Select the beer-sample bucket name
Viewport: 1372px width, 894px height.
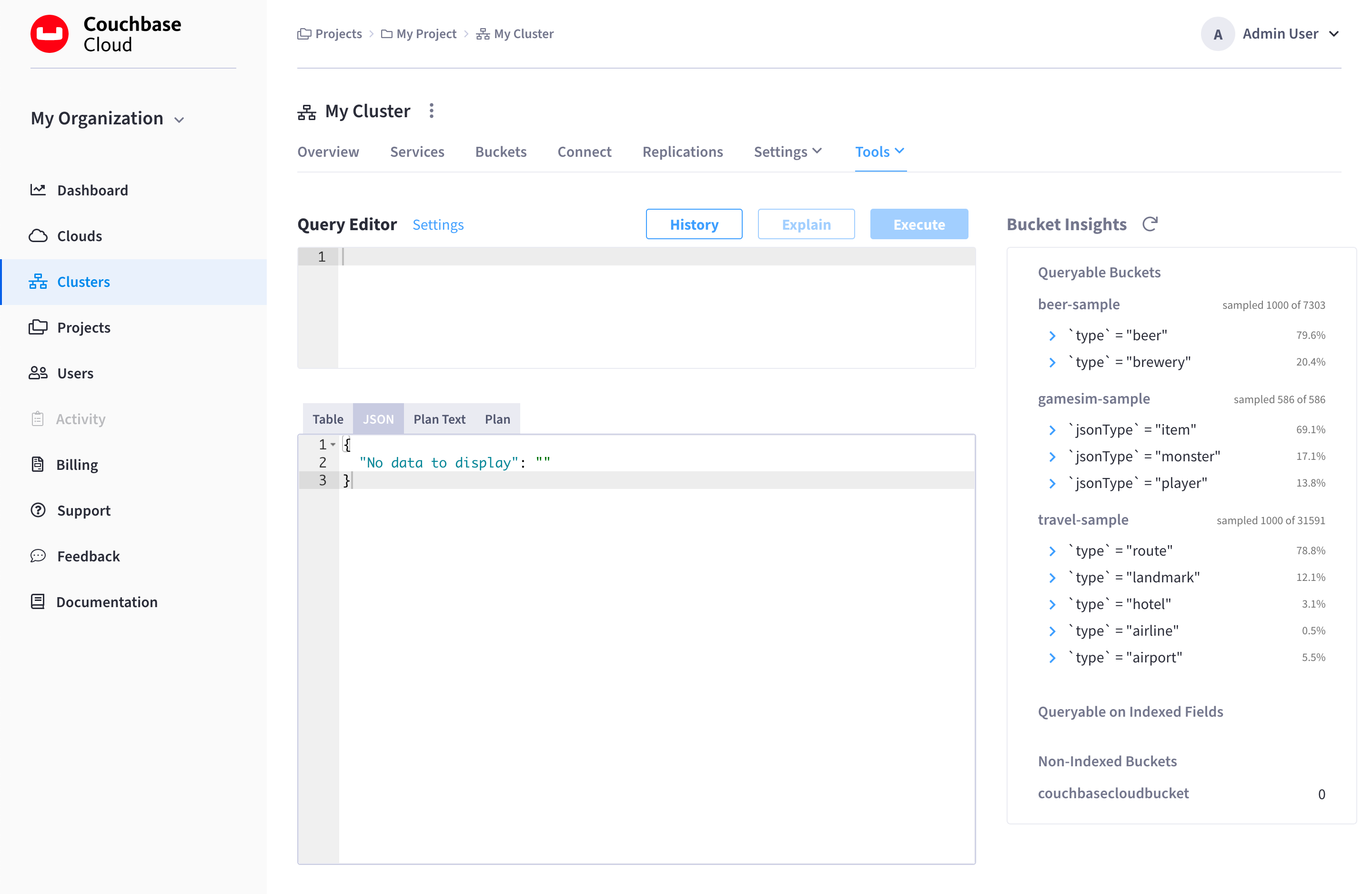[1079, 304]
